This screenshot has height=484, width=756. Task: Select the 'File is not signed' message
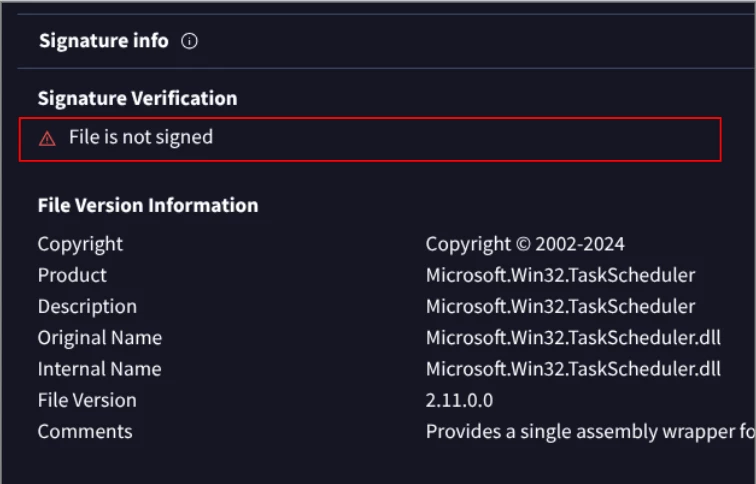(141, 138)
